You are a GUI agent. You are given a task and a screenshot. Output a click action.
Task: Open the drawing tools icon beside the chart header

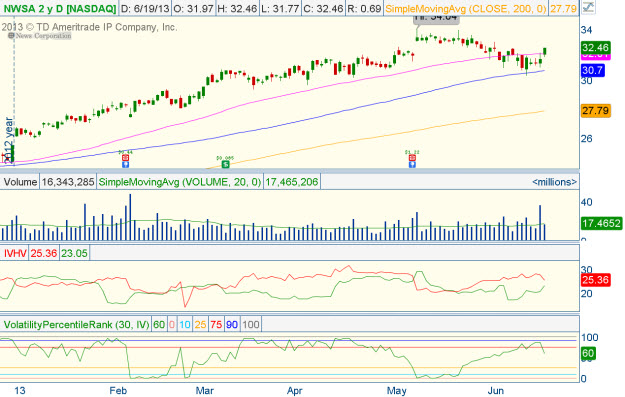(x=588, y=8)
